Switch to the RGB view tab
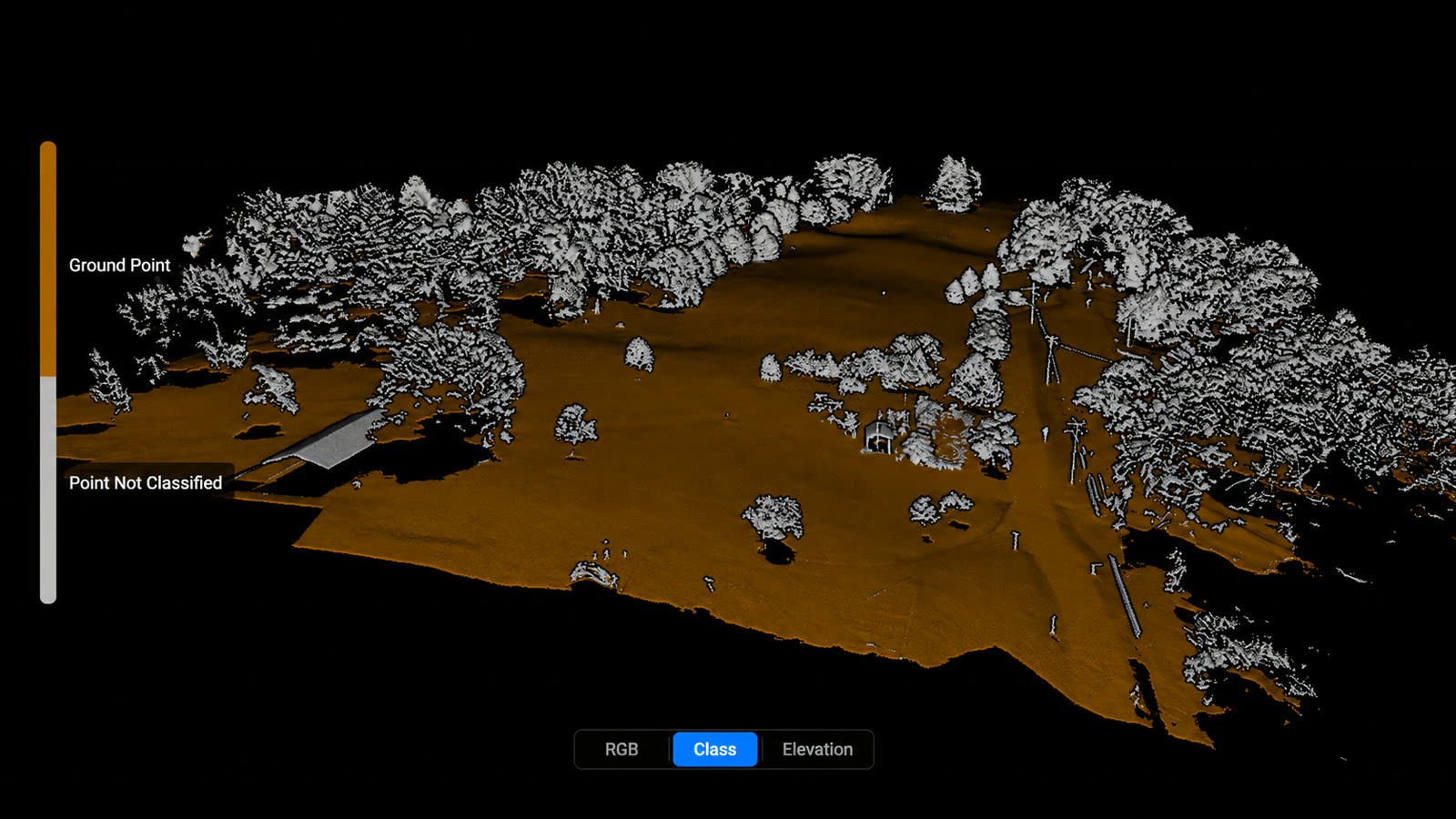This screenshot has height=819, width=1456. point(622,749)
